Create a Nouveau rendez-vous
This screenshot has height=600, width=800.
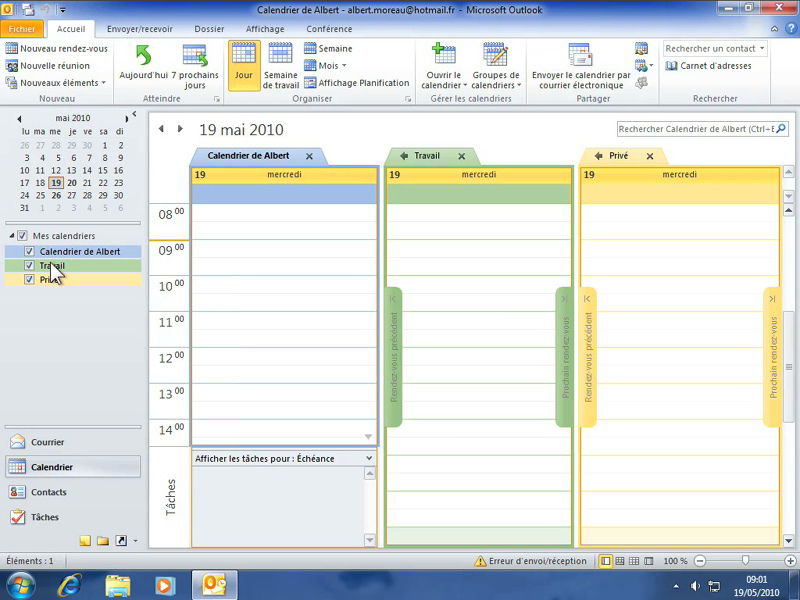pos(57,48)
